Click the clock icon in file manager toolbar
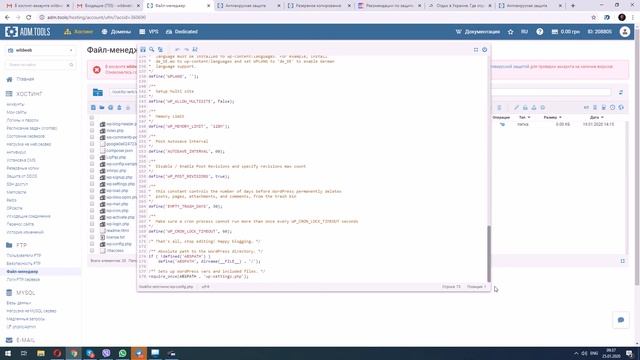Image resolution: width=640 pixels, height=360 pixels. (612, 108)
